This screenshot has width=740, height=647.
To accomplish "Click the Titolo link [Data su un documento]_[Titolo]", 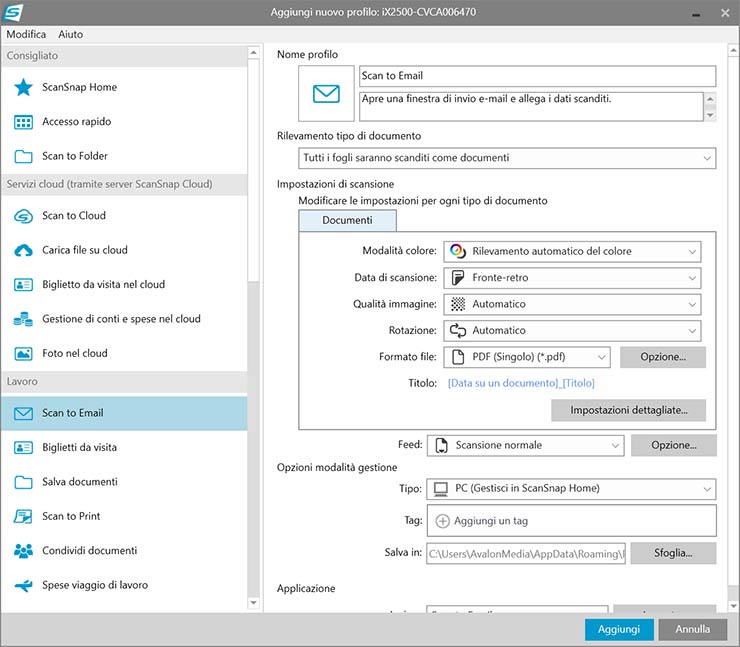I will pyautogui.click(x=521, y=383).
